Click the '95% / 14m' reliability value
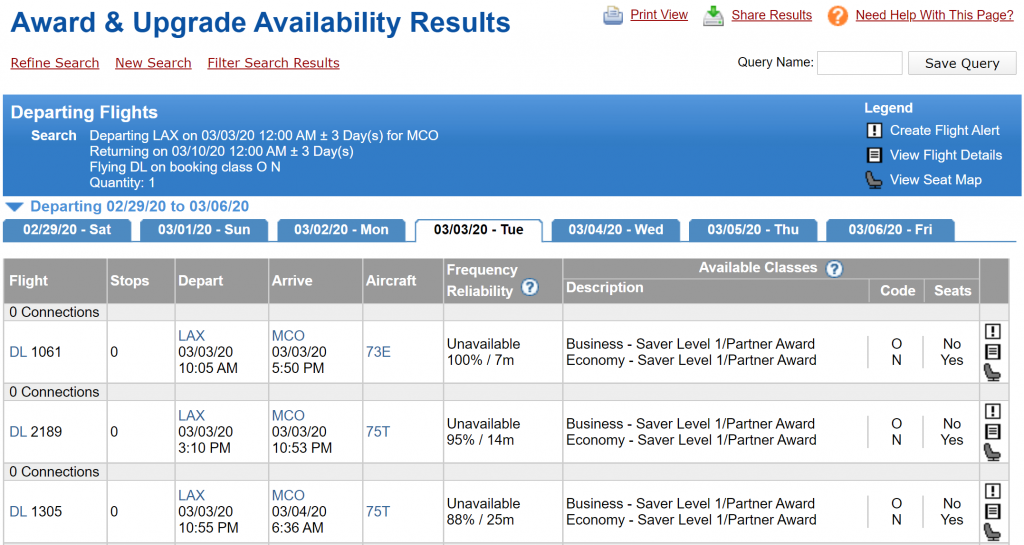Image resolution: width=1024 pixels, height=545 pixels. (480, 440)
